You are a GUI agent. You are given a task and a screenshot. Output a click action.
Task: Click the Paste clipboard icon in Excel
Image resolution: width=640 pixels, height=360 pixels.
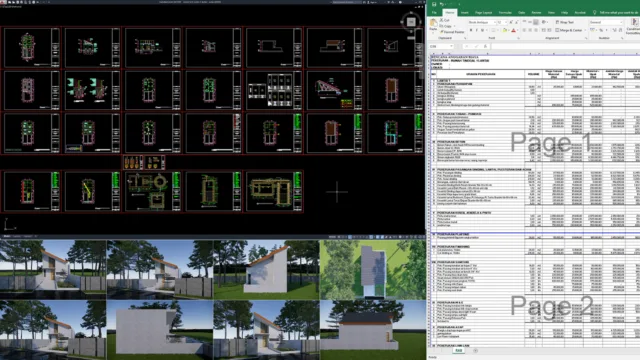[433, 22]
